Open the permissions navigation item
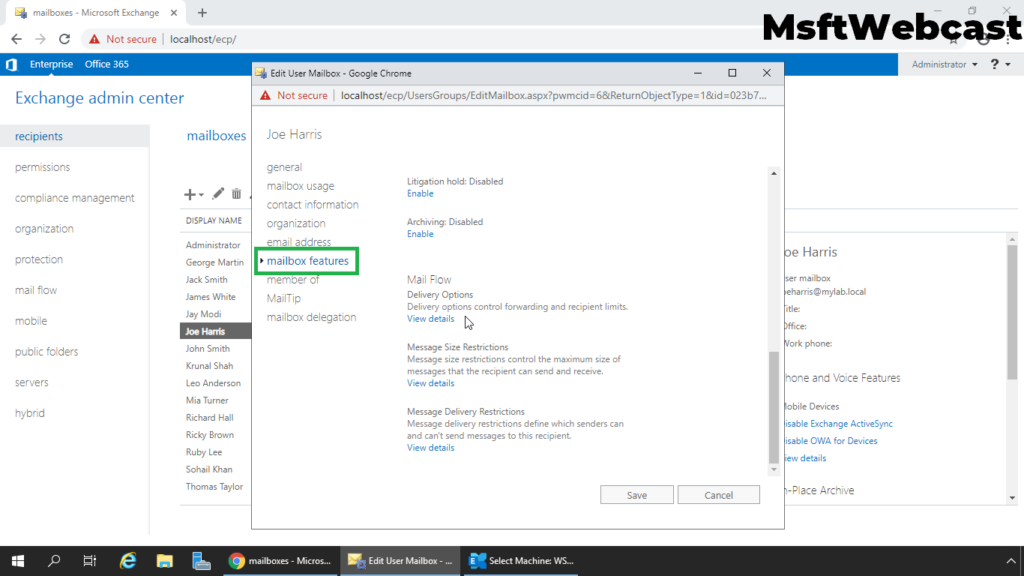The height and width of the screenshot is (576, 1024). click(42, 167)
